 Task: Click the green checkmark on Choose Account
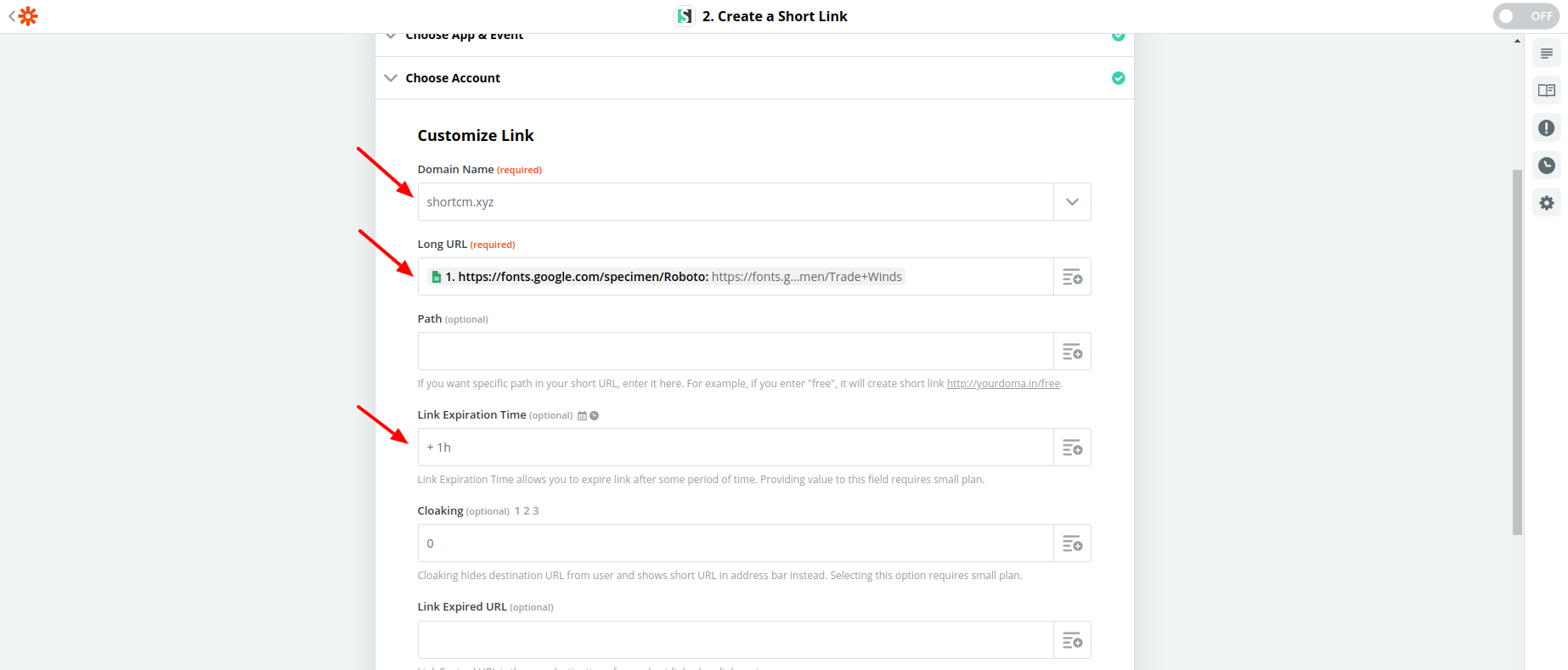point(1118,77)
